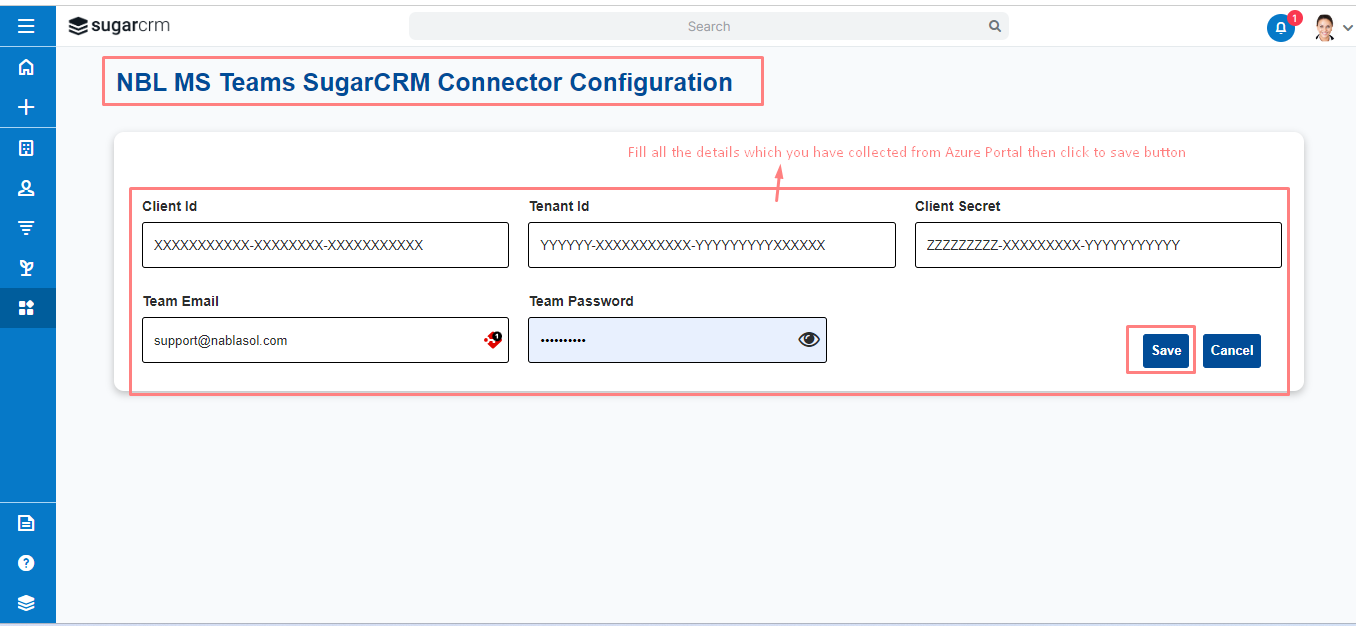Focus the Tenant Id input field
The width and height of the screenshot is (1356, 626).
712,245
